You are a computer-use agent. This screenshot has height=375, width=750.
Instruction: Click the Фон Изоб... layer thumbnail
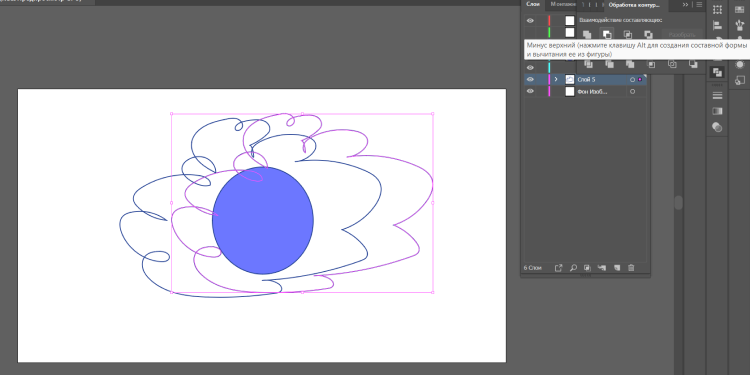pos(570,91)
